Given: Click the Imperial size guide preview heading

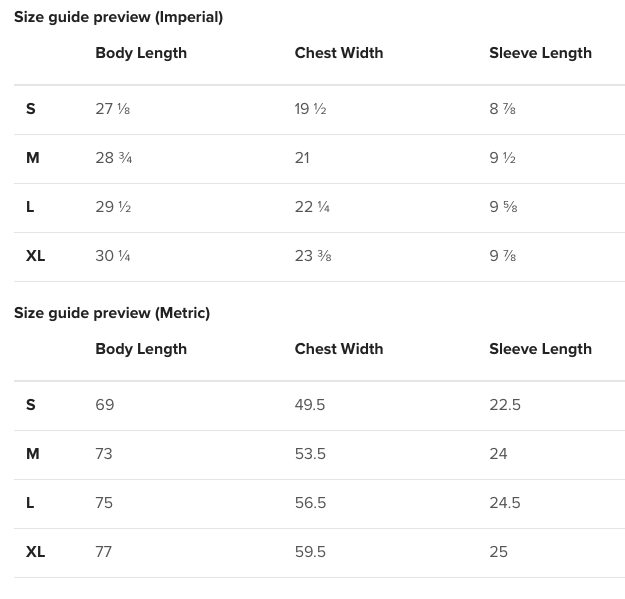Looking at the screenshot, I should point(118,17).
